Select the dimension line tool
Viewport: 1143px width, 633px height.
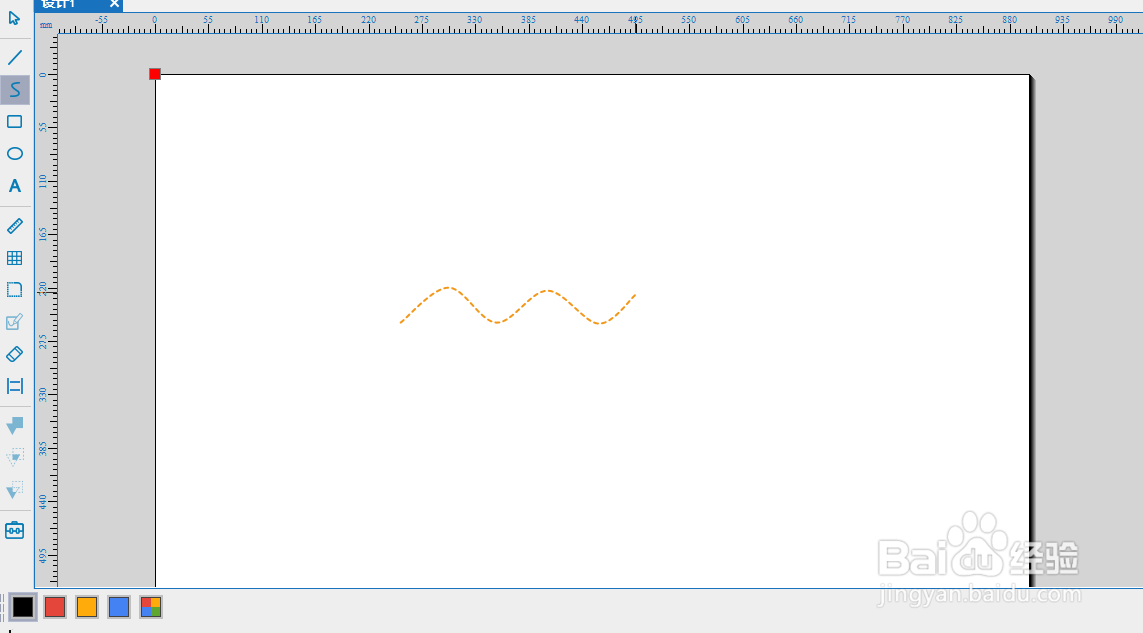click(x=15, y=386)
